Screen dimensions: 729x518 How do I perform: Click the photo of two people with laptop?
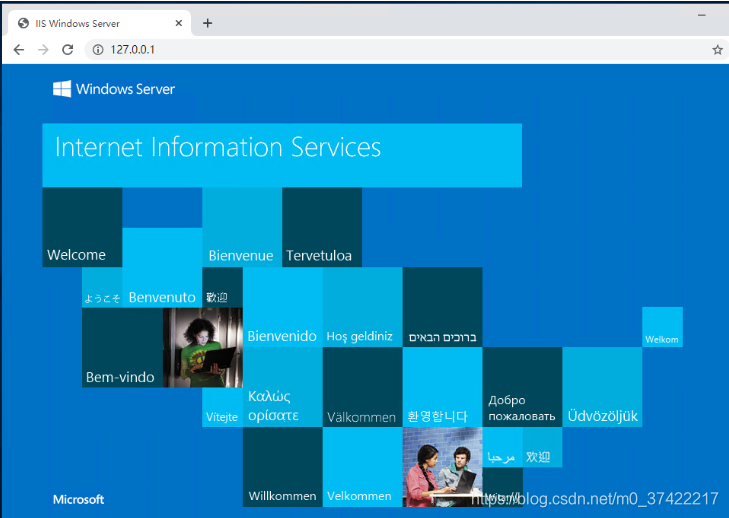[x=443, y=467]
